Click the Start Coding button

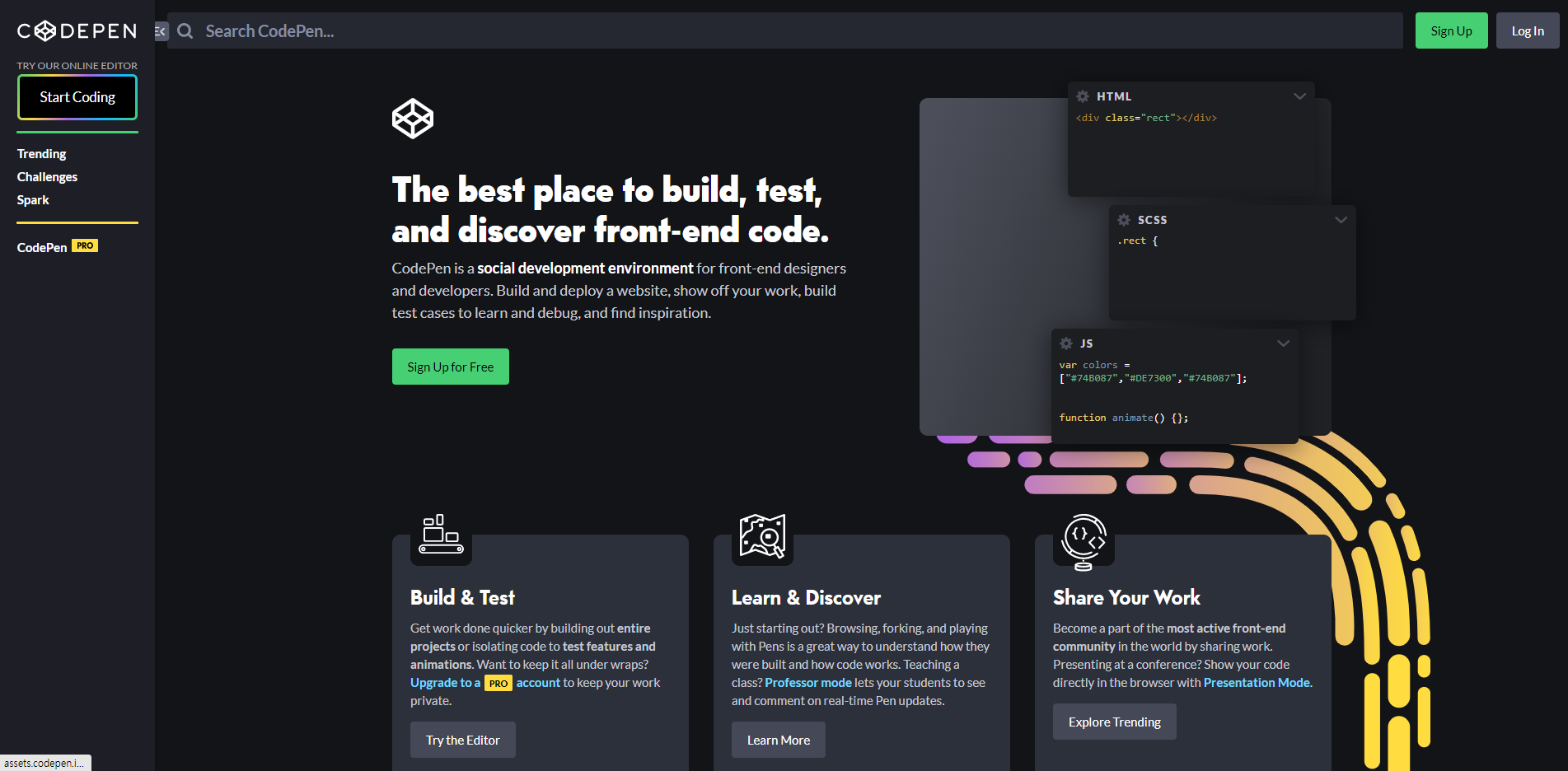coord(77,97)
